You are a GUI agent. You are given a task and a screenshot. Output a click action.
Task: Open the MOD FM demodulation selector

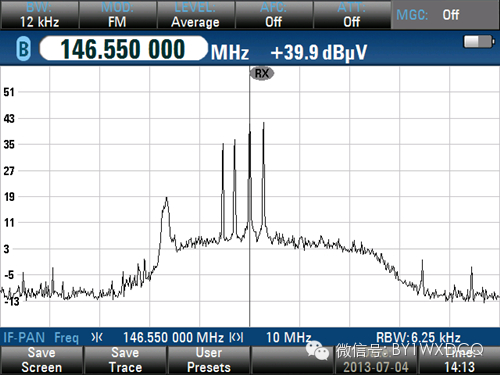117,15
